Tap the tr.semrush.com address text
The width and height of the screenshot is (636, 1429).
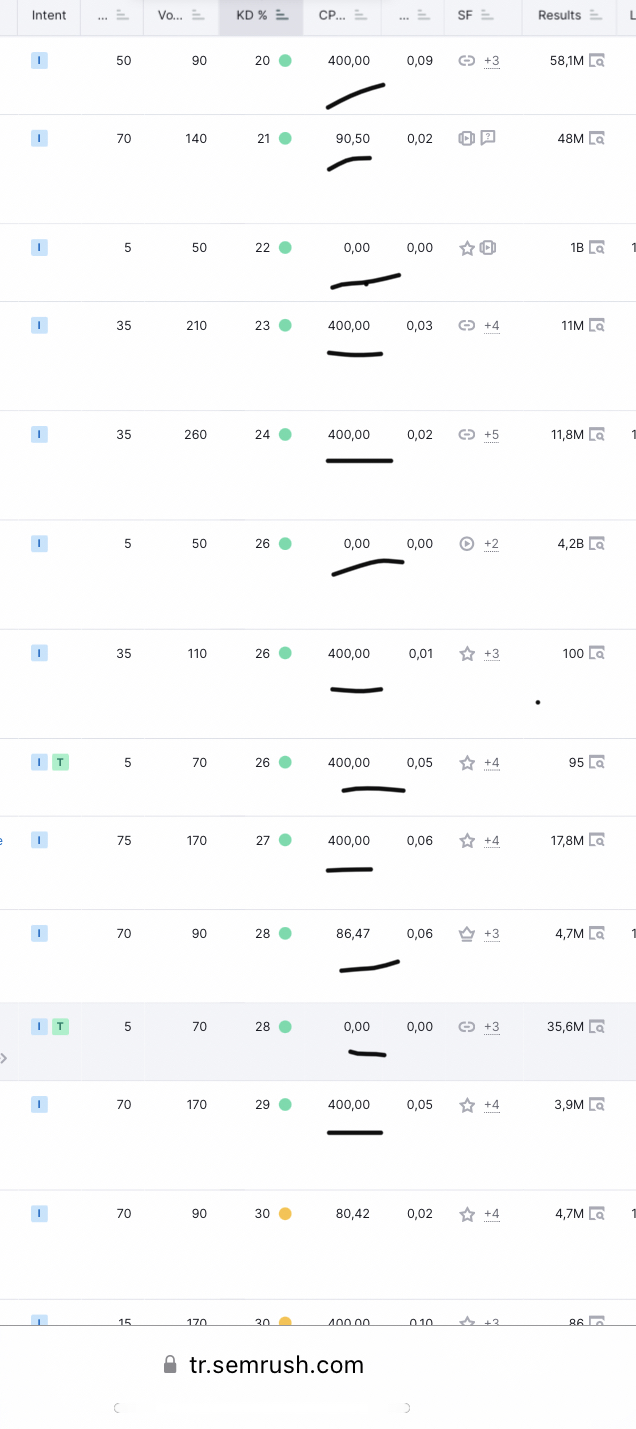(277, 1365)
